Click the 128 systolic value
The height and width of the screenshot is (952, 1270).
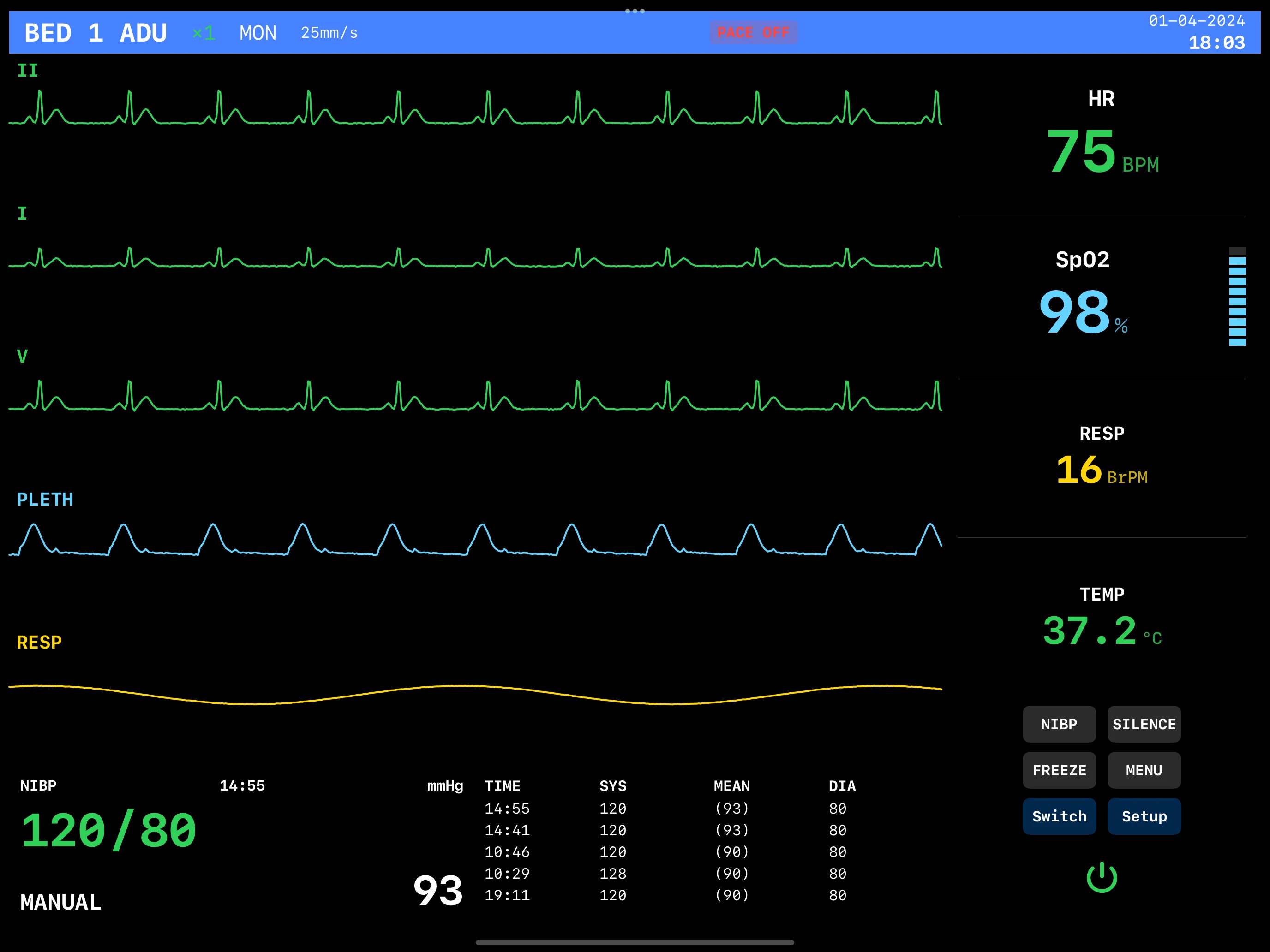point(612,874)
